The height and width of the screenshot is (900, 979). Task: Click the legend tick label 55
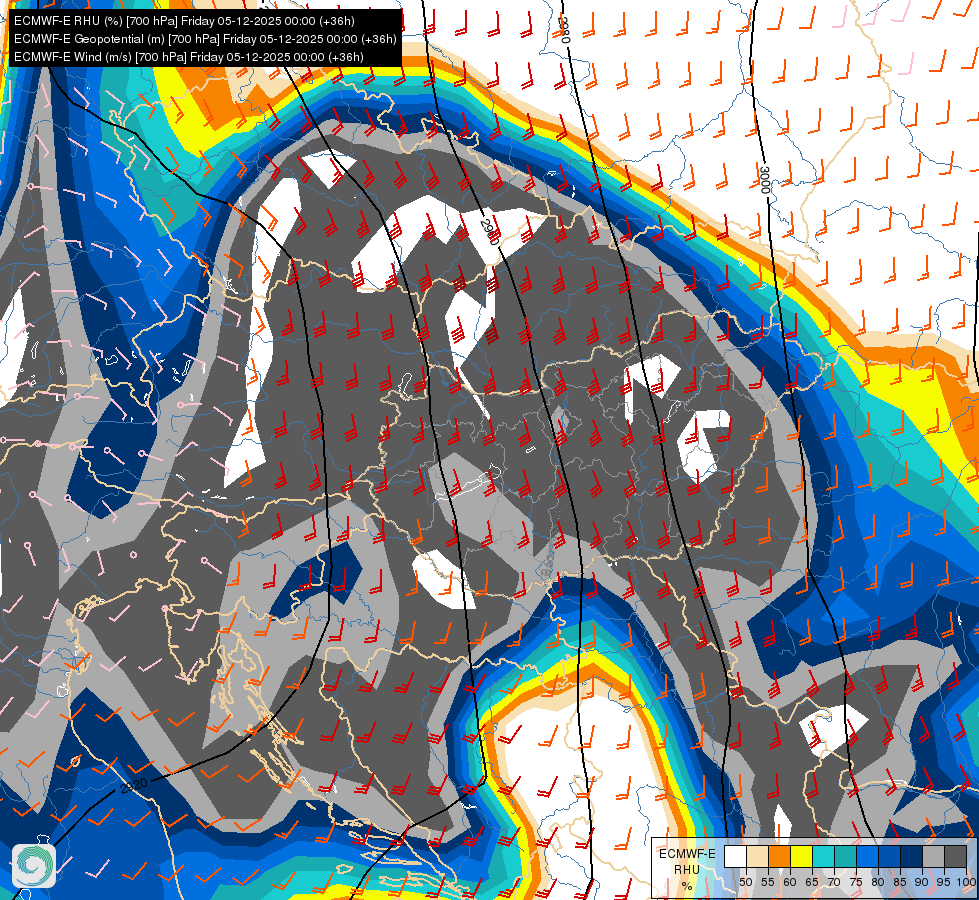(x=767, y=882)
